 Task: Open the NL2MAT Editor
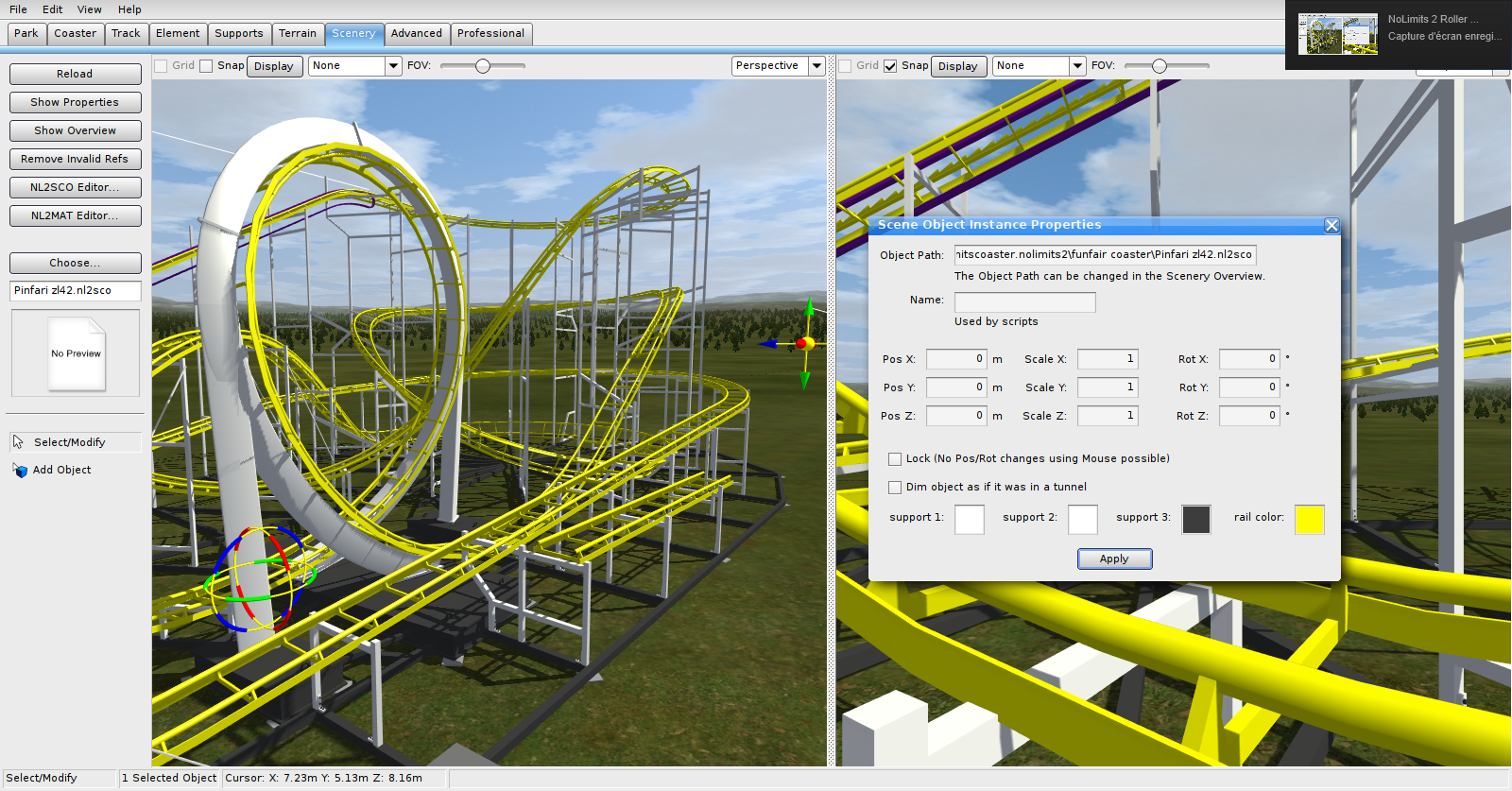[76, 215]
